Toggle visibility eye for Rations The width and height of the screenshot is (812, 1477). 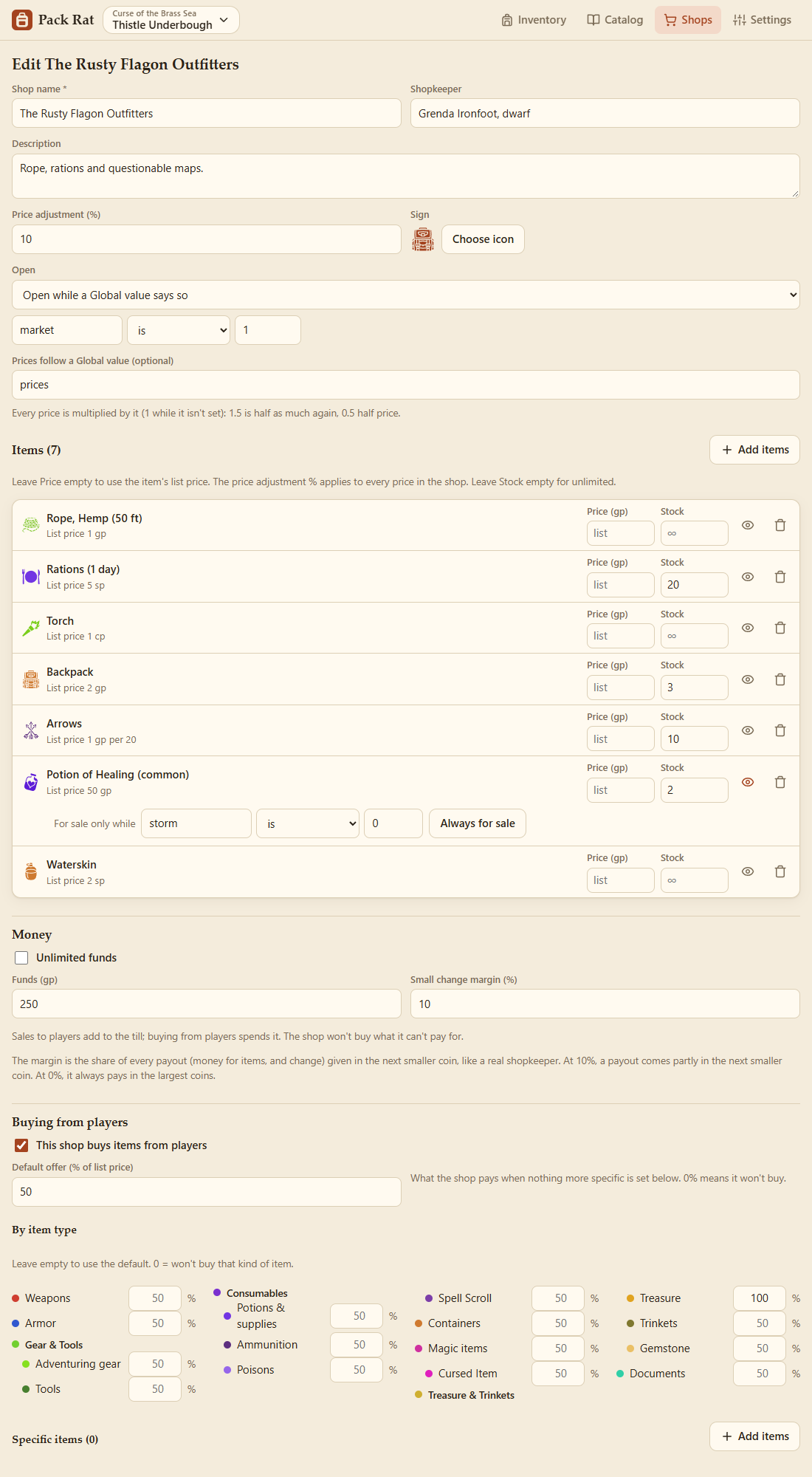pos(748,577)
